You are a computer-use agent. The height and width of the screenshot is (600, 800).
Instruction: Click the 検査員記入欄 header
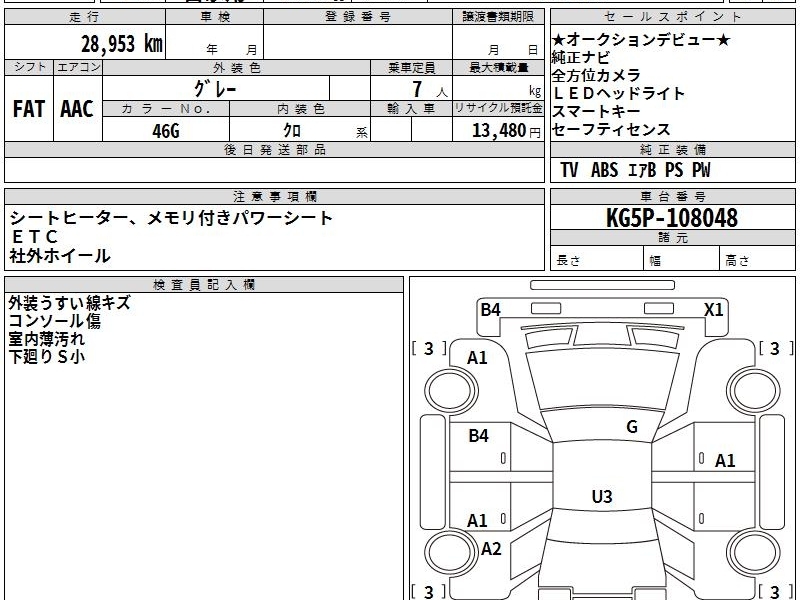point(204,285)
